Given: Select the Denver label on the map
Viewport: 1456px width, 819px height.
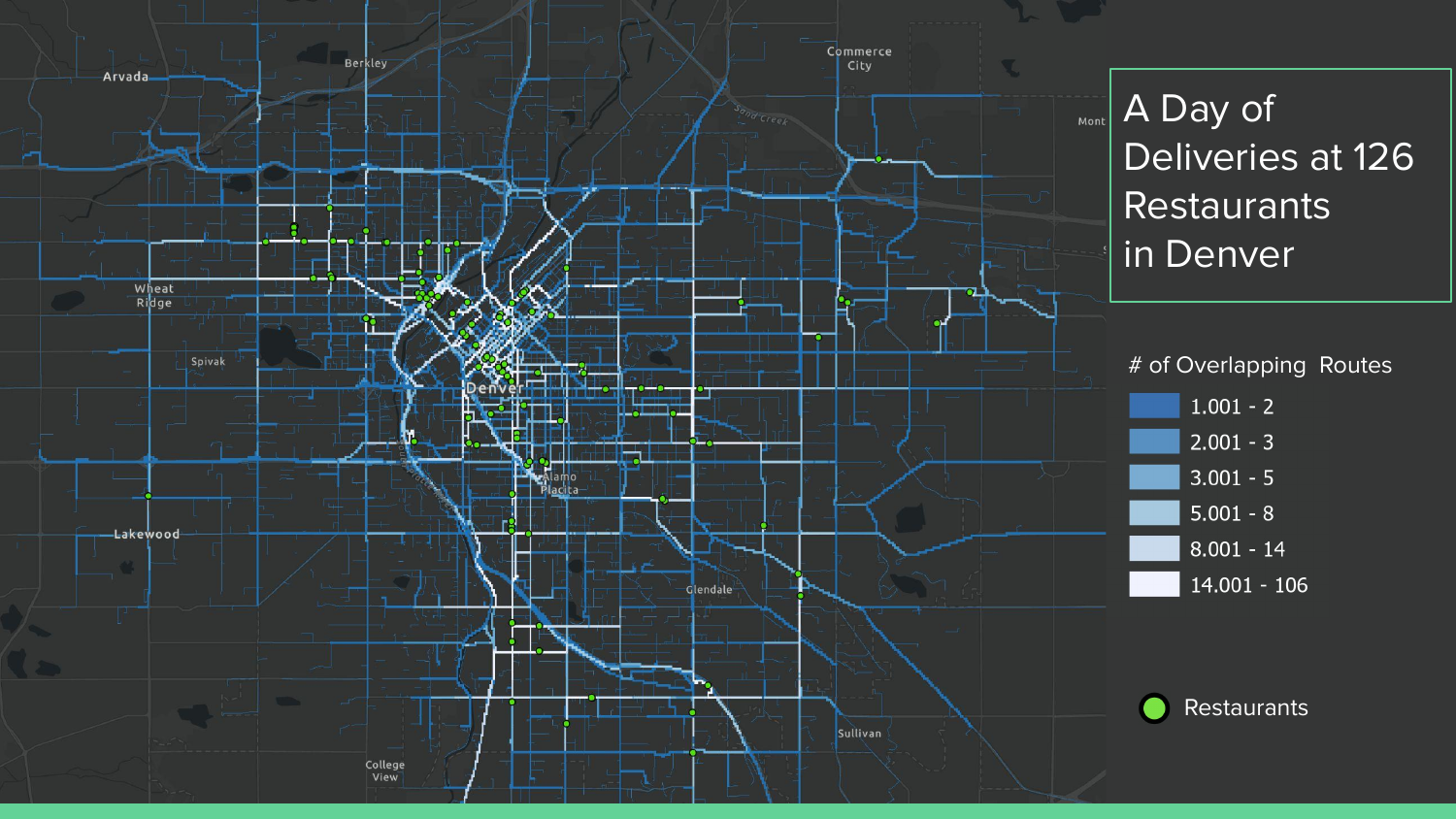Looking at the screenshot, I should (x=493, y=388).
